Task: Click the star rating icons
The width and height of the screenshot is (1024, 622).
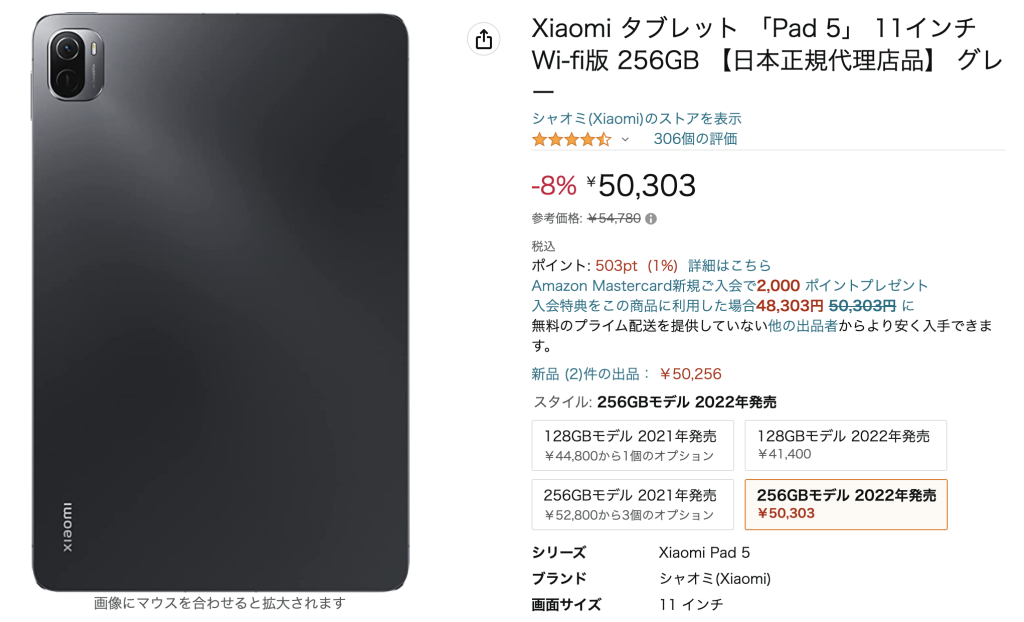Action: (571, 139)
